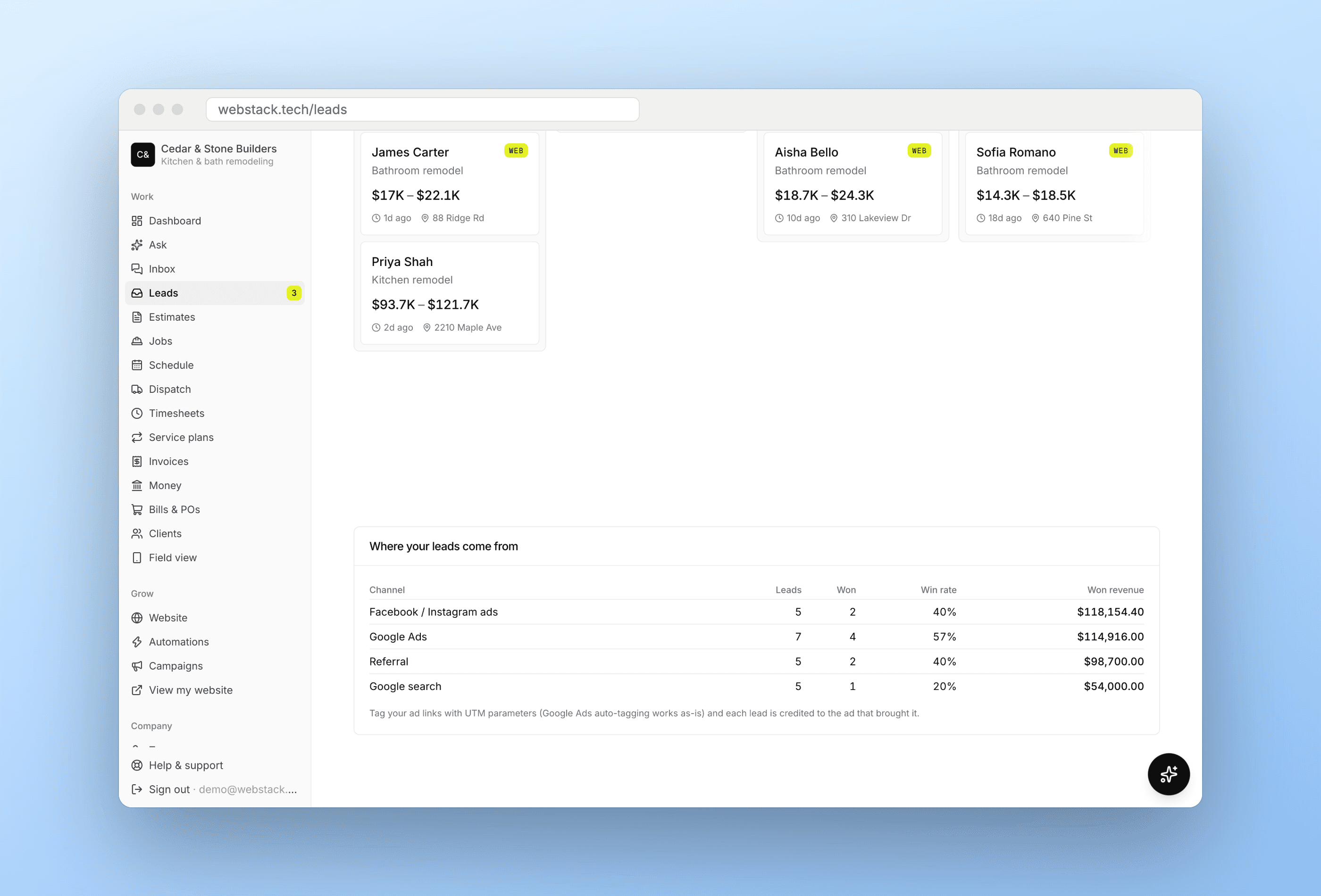
Task: Open Invoices from the Work menu
Action: [x=214, y=461]
